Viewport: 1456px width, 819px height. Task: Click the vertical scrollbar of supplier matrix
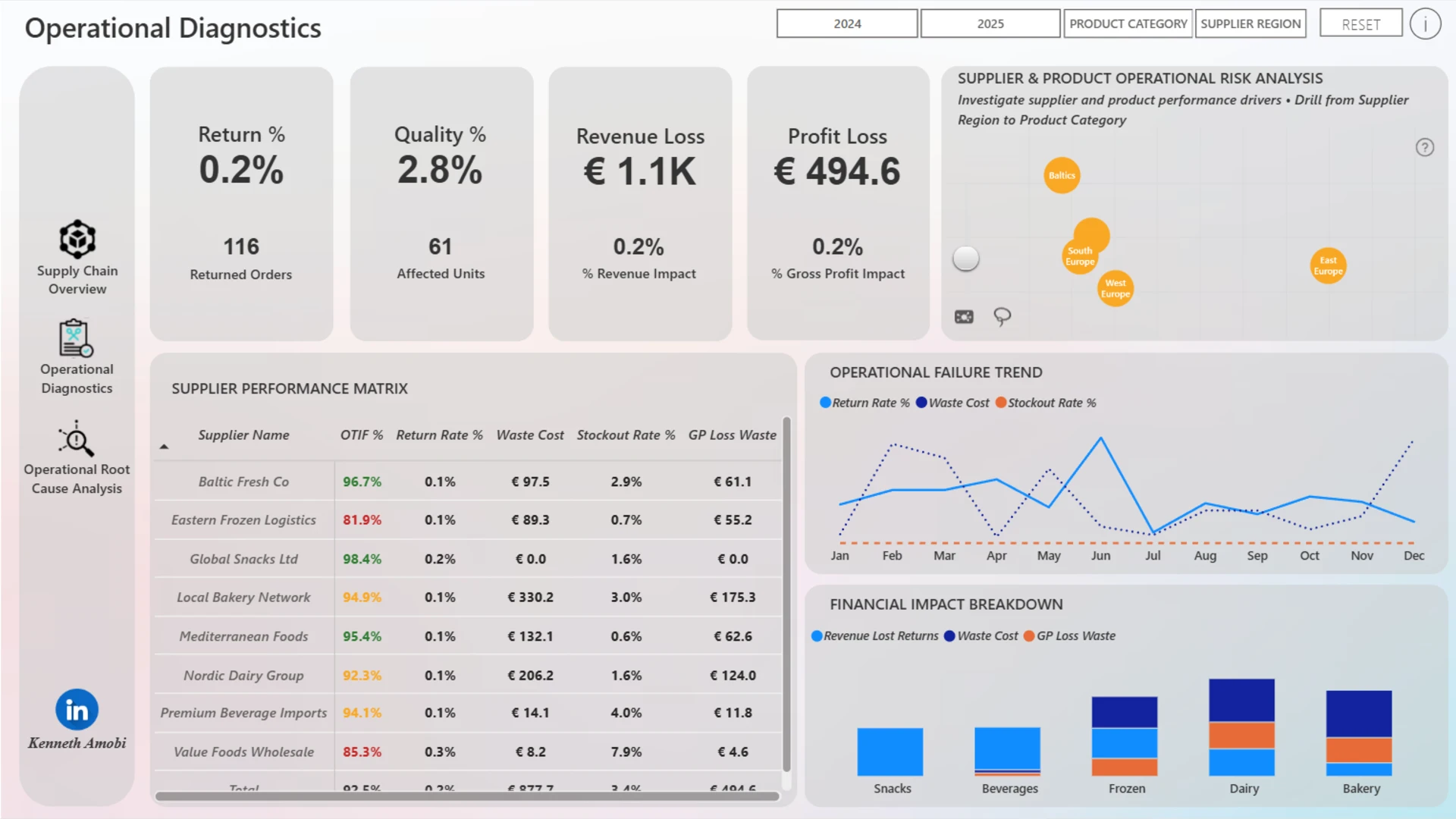[786, 594]
